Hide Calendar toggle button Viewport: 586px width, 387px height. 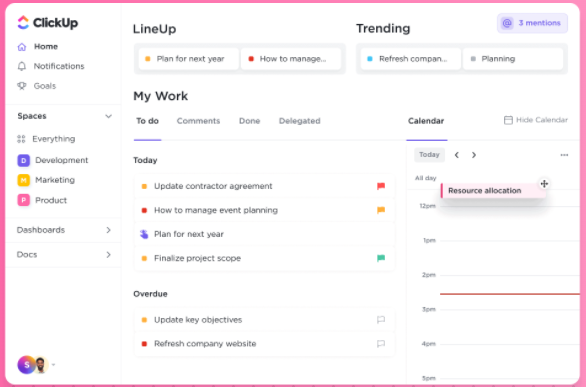point(536,120)
